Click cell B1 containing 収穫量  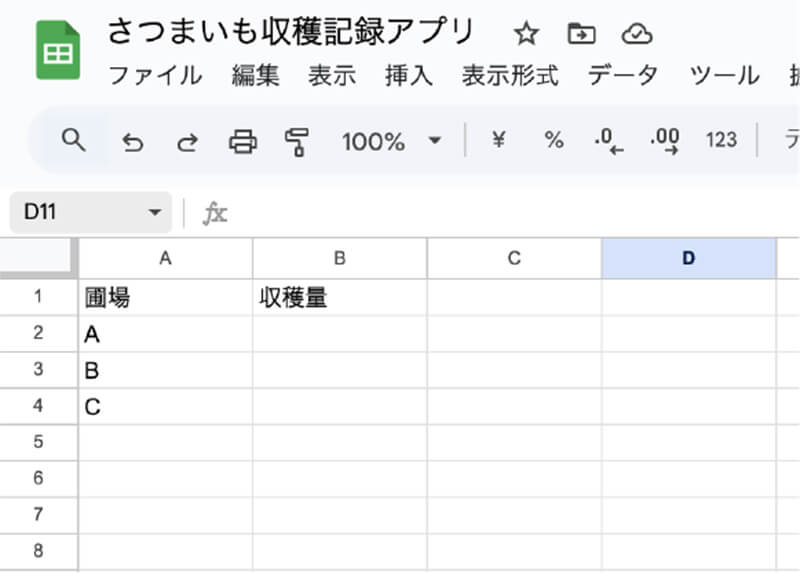[339, 298]
